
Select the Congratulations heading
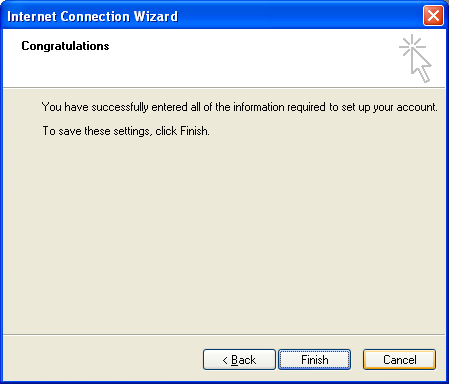[x=65, y=46]
